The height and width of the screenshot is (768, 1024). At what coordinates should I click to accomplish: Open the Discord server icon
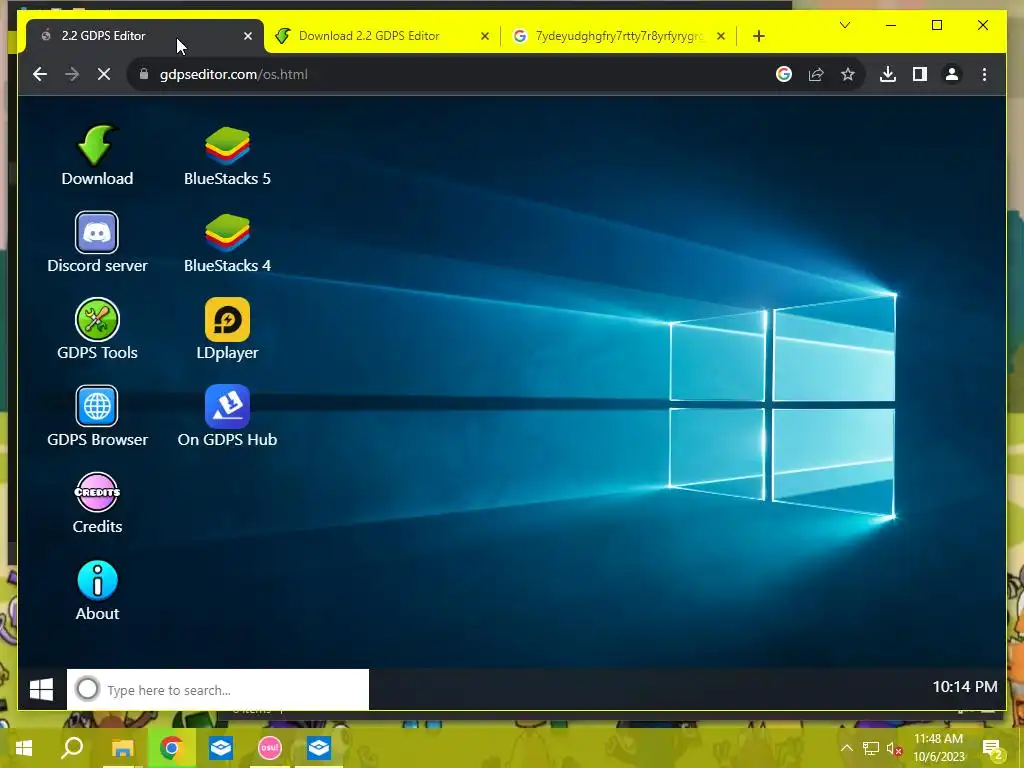click(x=97, y=242)
